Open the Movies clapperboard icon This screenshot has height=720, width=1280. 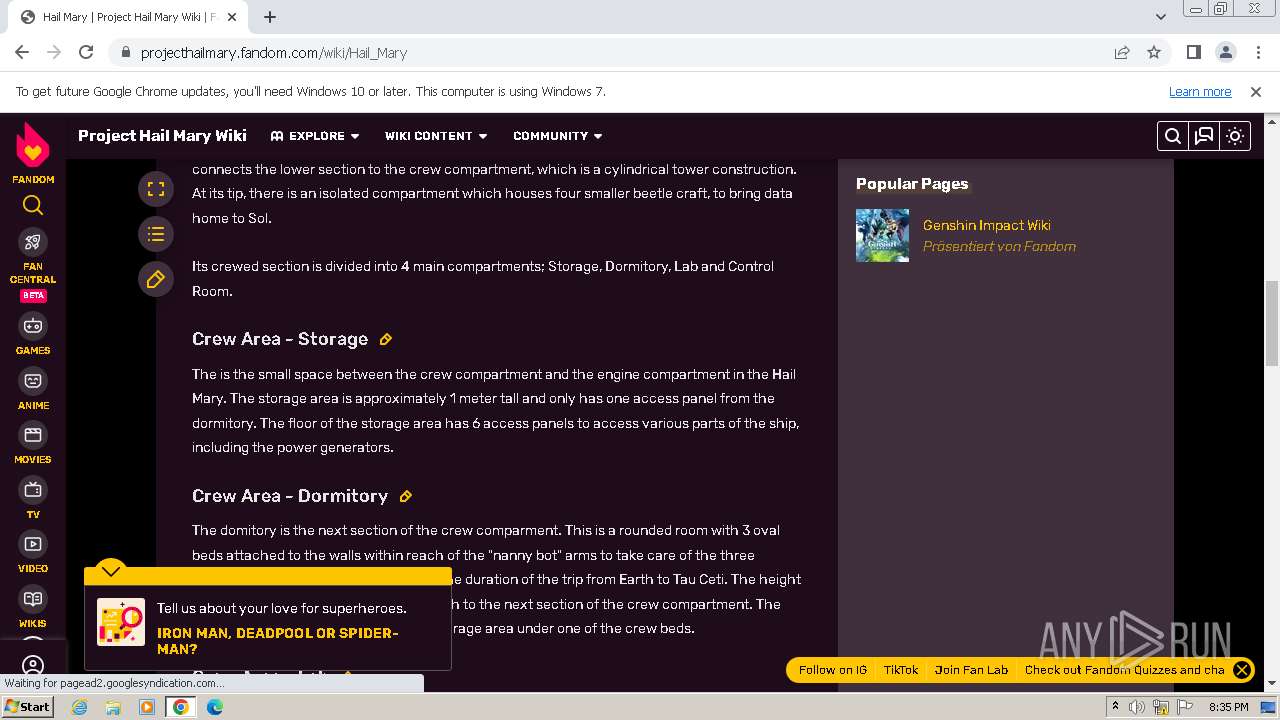click(33, 435)
